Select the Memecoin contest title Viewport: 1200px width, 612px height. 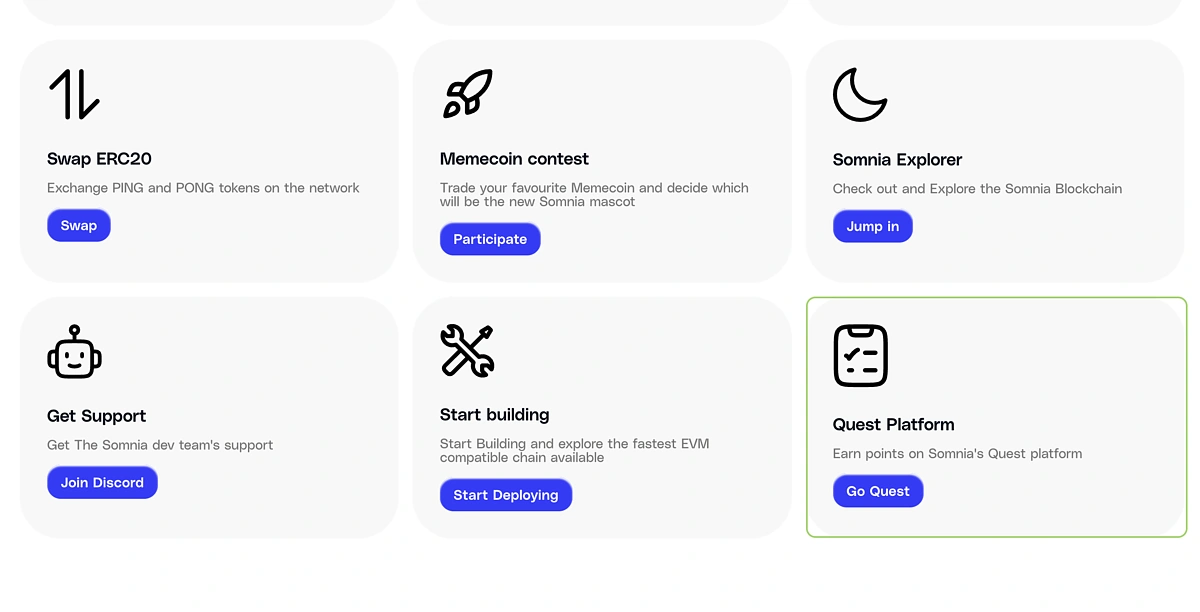(x=514, y=159)
